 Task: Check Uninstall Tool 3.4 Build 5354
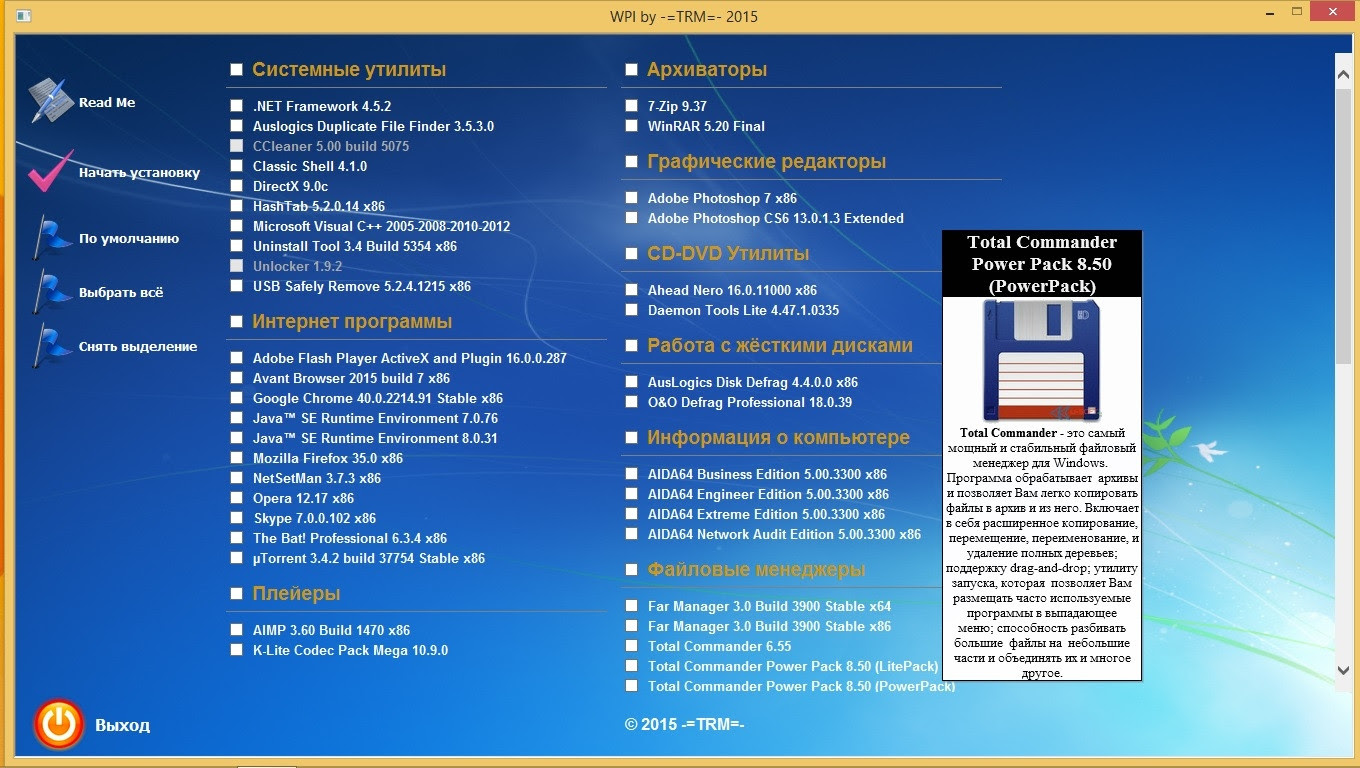(236, 246)
